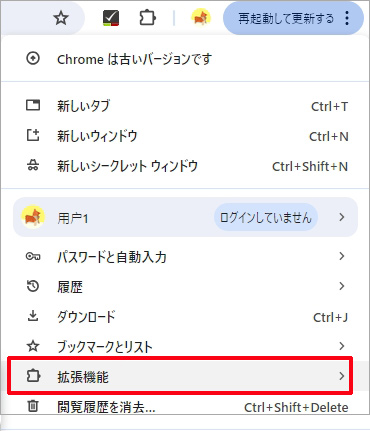Click the Ctrl+T shortcut label
The height and width of the screenshot is (431, 370).
click(x=329, y=107)
